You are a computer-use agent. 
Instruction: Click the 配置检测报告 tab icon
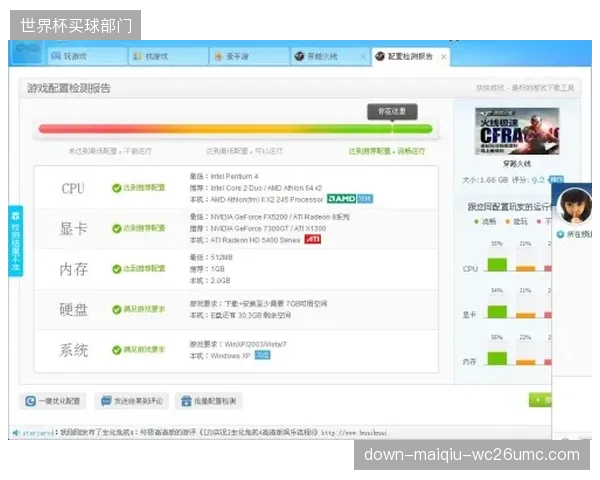pyautogui.click(x=380, y=56)
